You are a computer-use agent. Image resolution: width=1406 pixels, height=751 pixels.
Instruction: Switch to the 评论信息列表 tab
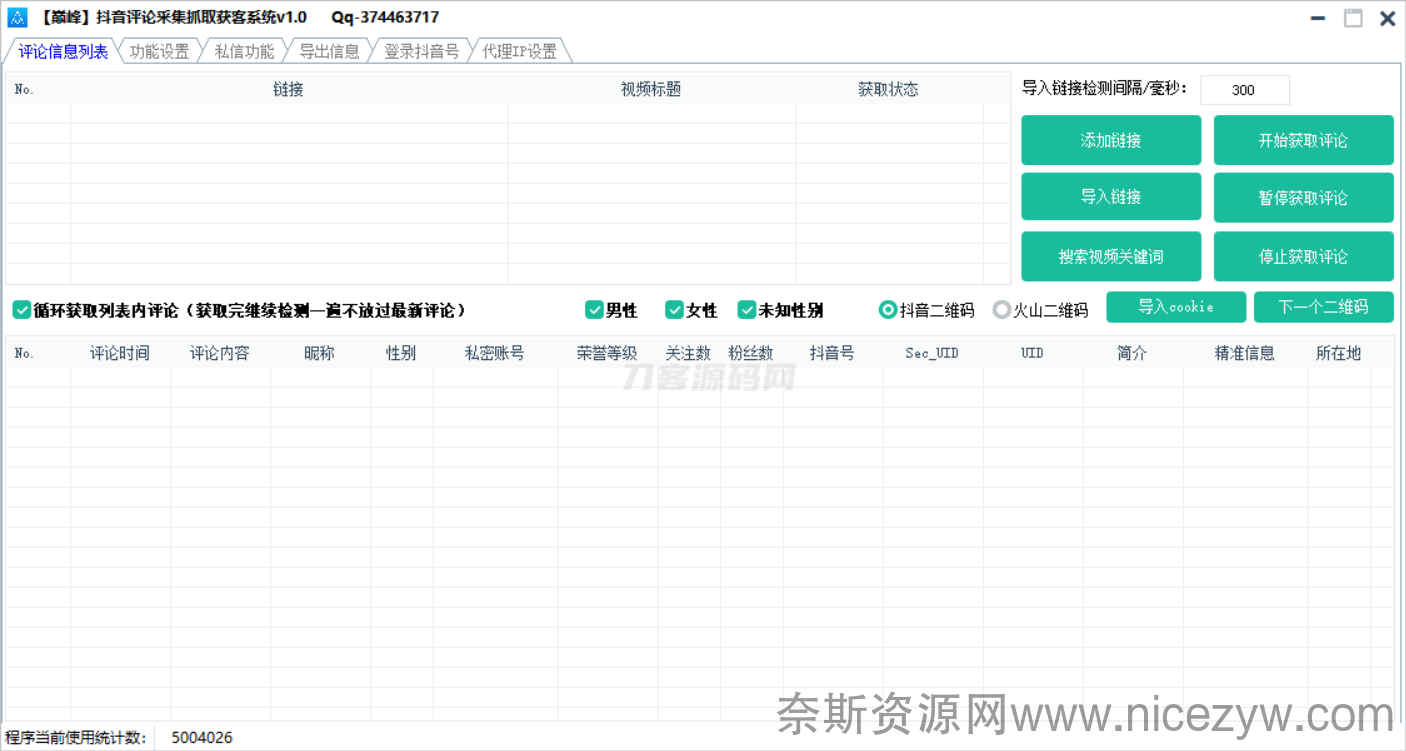63,51
